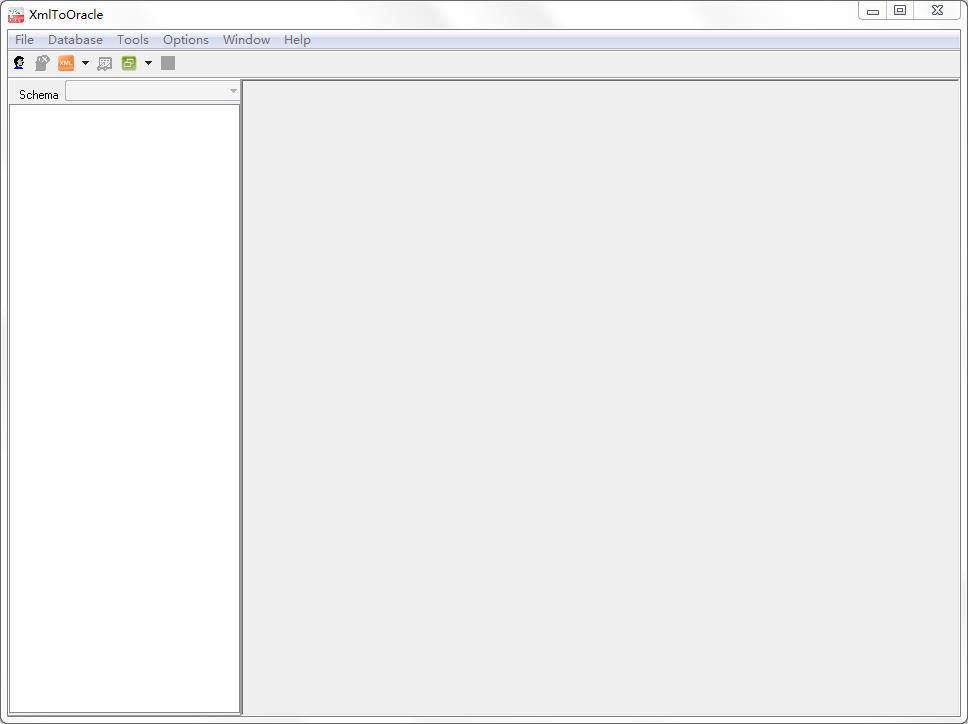
Task: Open the Options menu
Action: (186, 40)
